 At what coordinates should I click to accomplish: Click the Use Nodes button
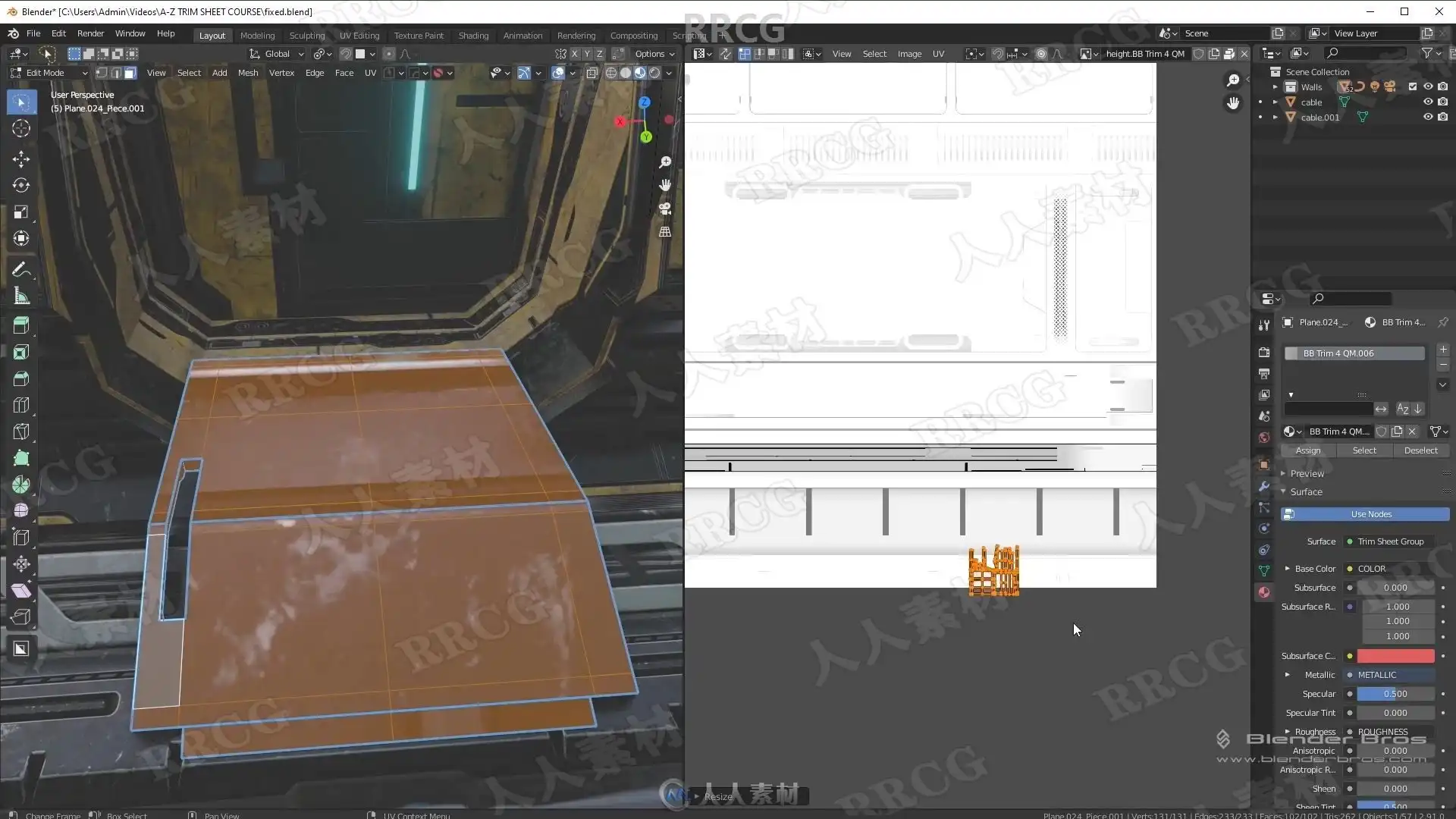click(1370, 514)
